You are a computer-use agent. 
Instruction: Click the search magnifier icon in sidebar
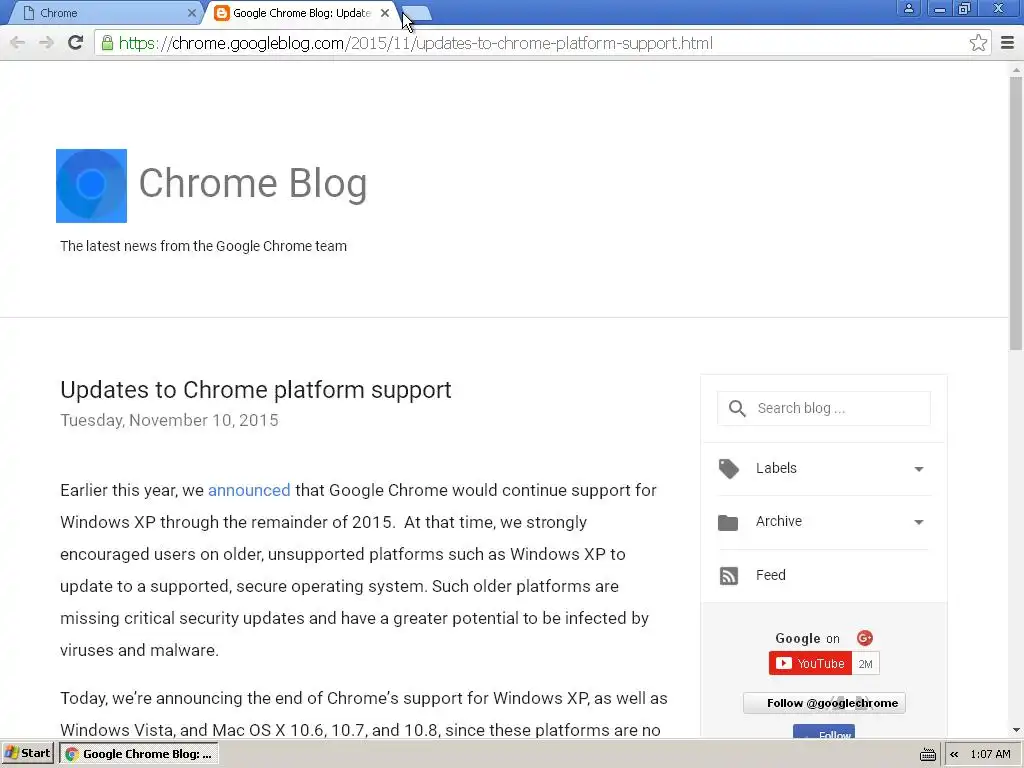point(737,409)
